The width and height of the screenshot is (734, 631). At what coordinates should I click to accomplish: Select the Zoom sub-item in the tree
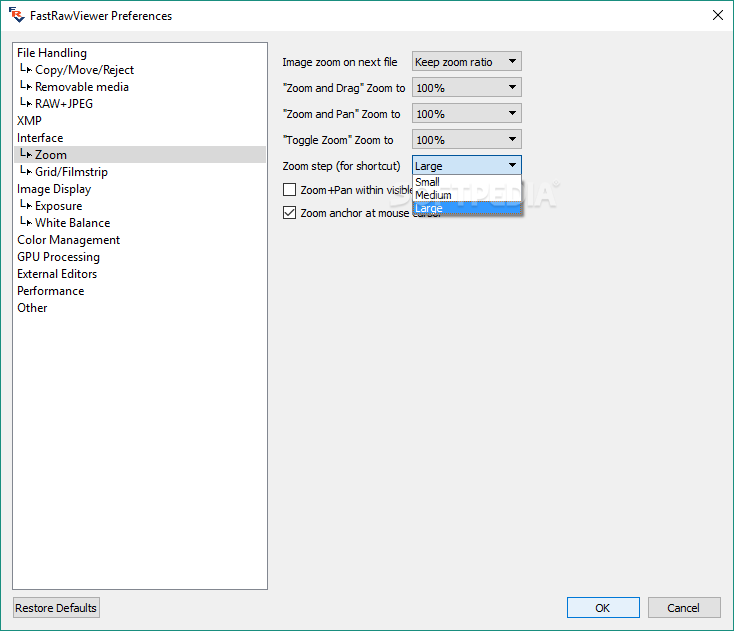[x=140, y=154]
